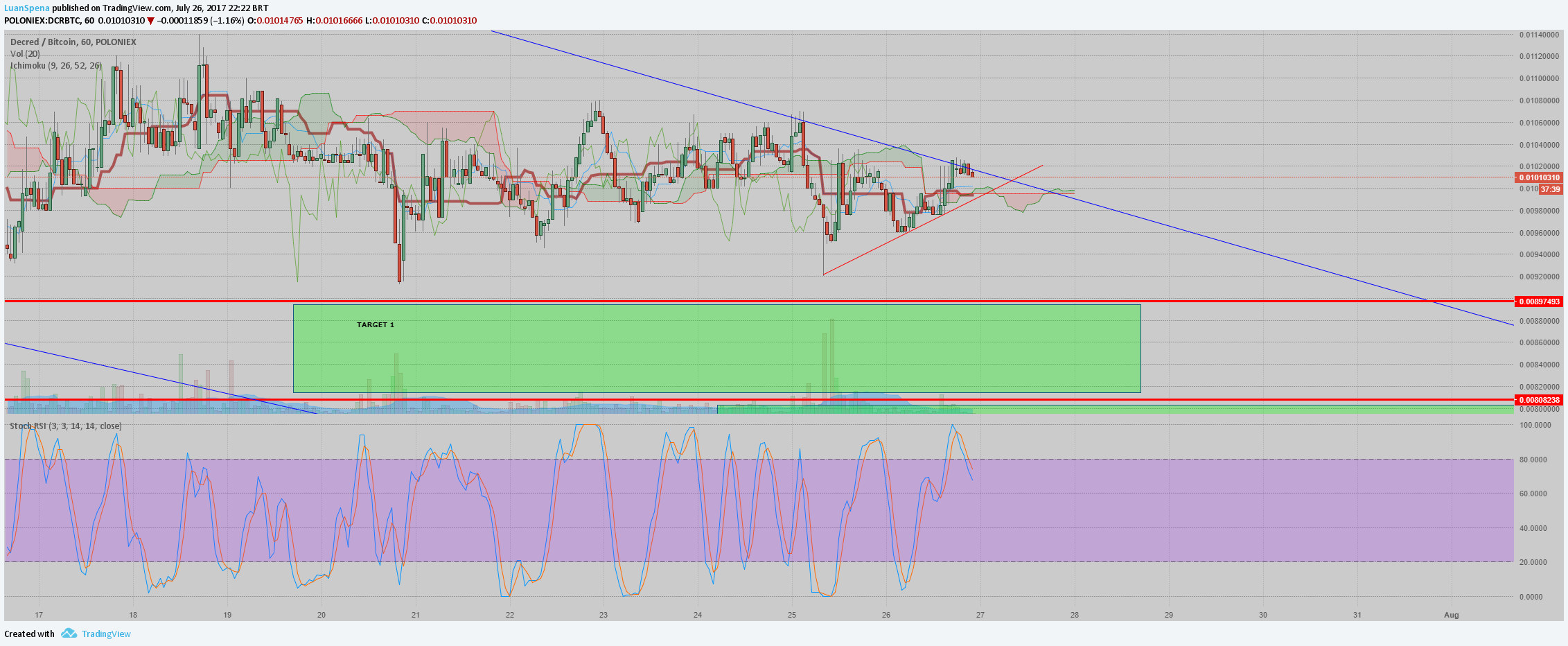Click date 25 on the time axis
The image size is (1568, 646).
tap(792, 615)
